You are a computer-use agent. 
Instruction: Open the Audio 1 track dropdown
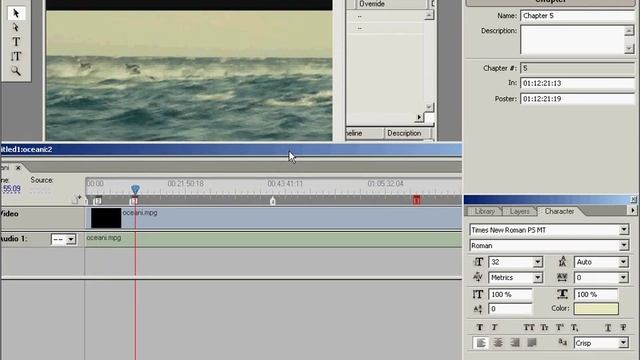point(71,239)
